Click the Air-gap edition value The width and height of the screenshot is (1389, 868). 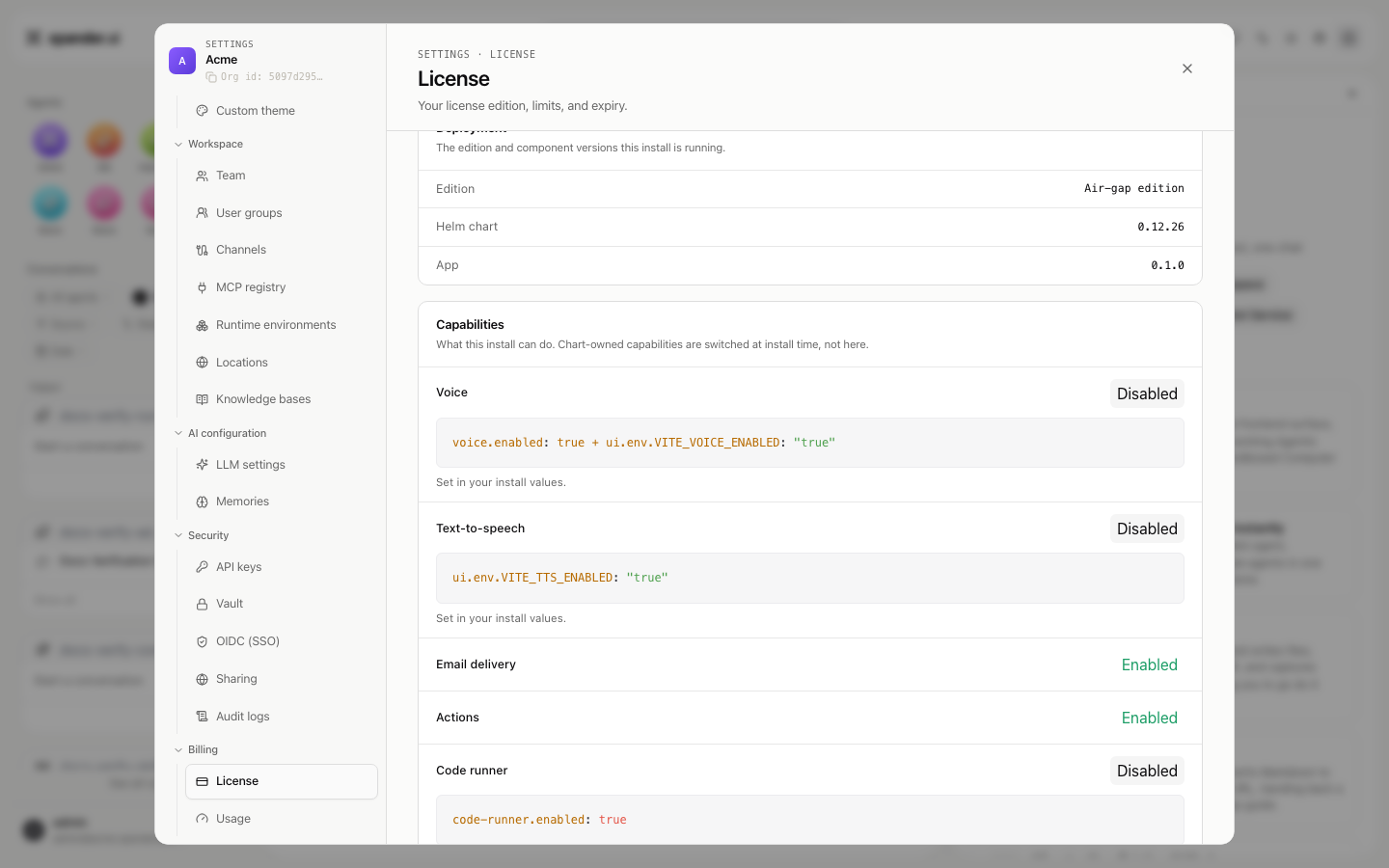[1134, 188]
